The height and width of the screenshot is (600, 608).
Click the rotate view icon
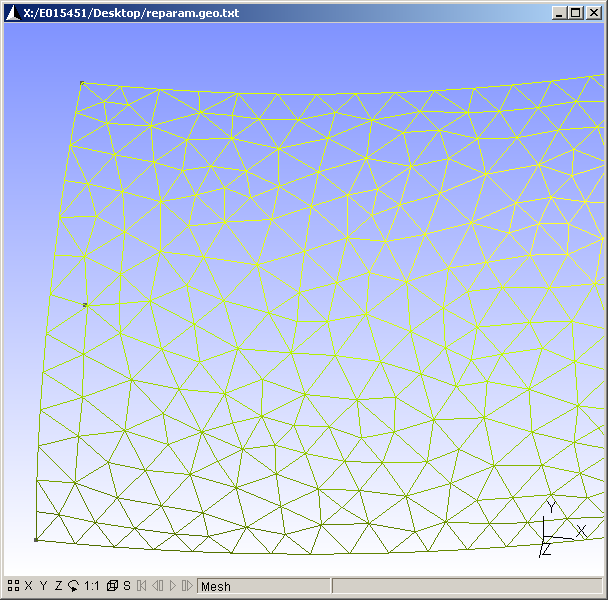[73, 586]
